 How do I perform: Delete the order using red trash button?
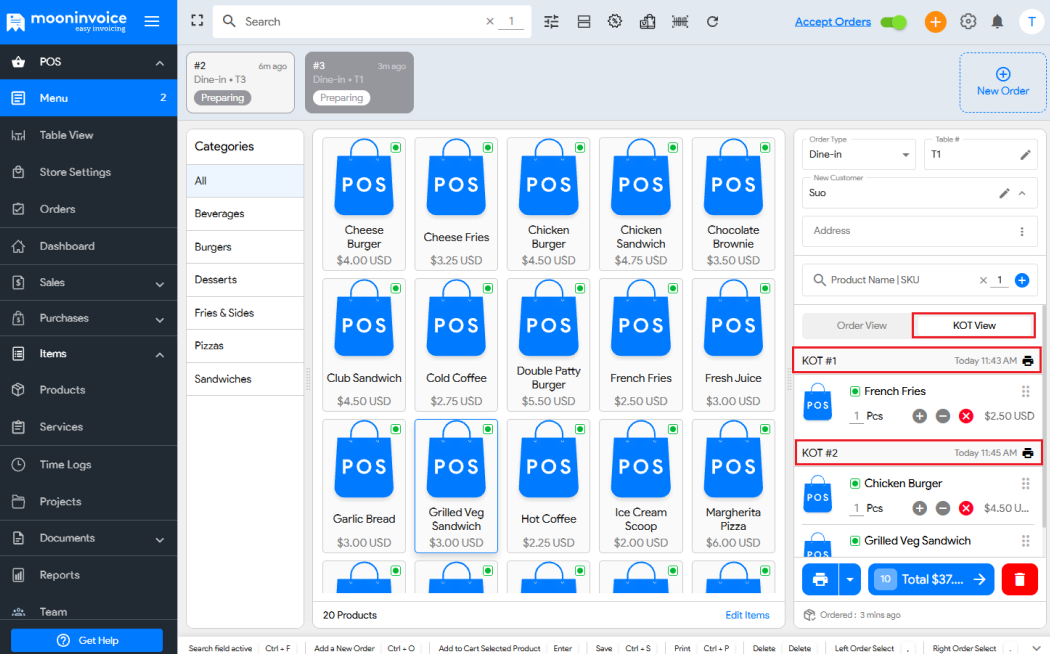1019,579
